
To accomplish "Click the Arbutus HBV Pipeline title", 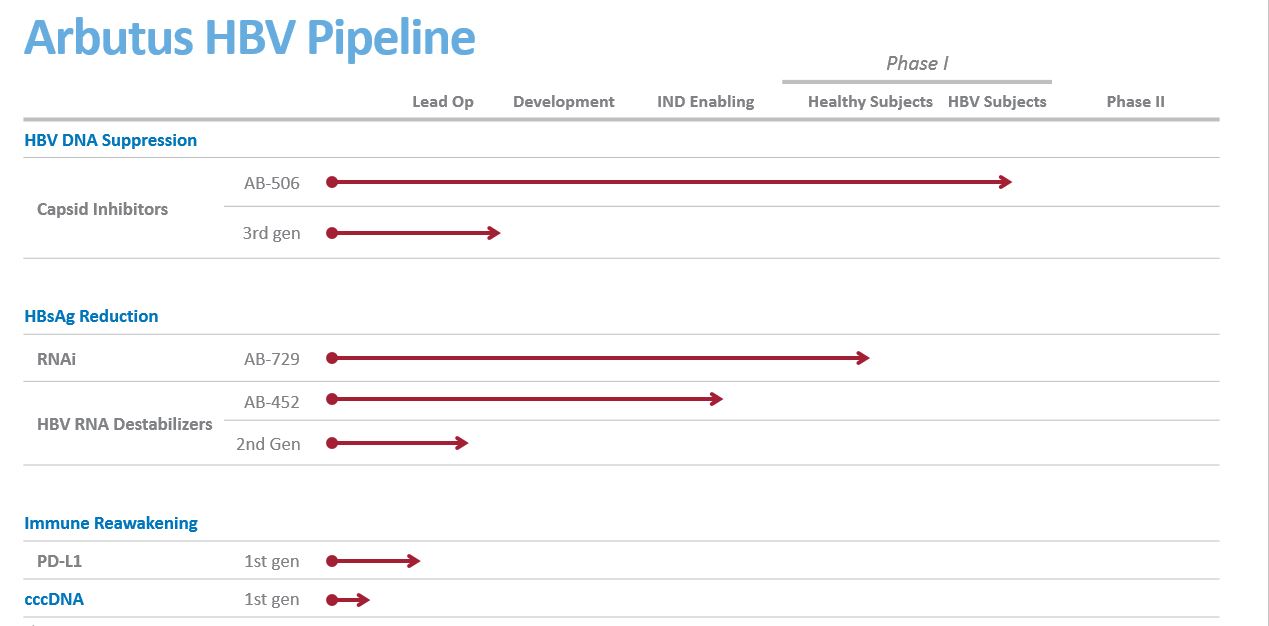I will [249, 38].
